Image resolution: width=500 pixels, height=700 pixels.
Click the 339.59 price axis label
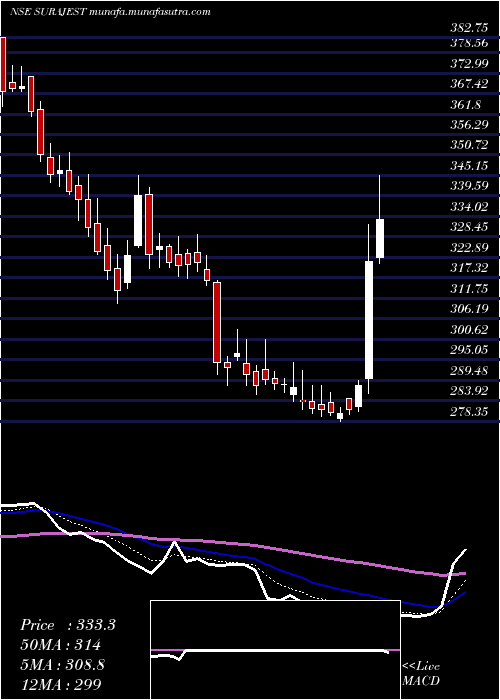click(469, 187)
